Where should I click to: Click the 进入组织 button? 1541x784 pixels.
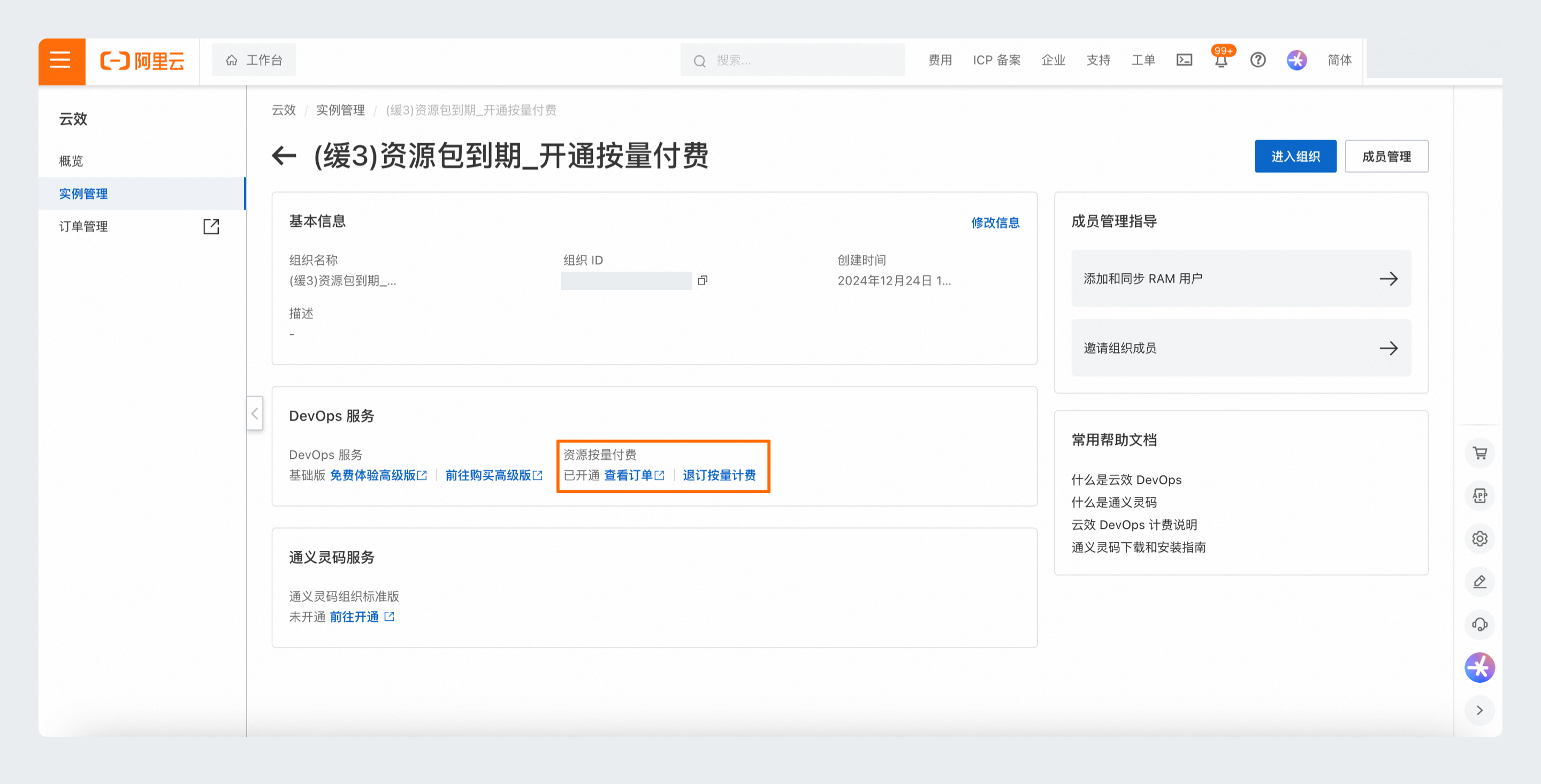click(x=1295, y=156)
